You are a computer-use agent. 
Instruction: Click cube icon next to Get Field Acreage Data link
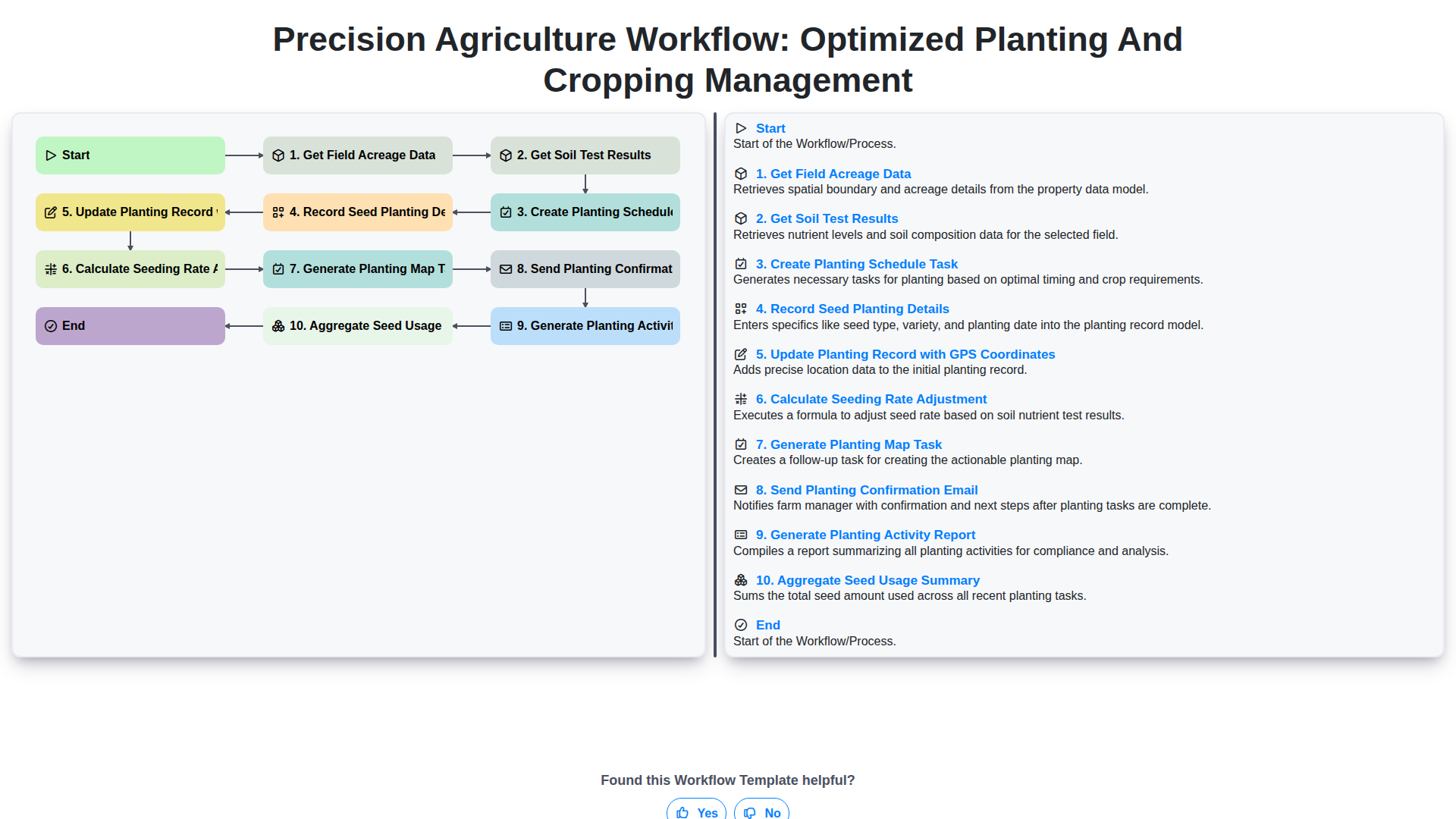point(741,174)
